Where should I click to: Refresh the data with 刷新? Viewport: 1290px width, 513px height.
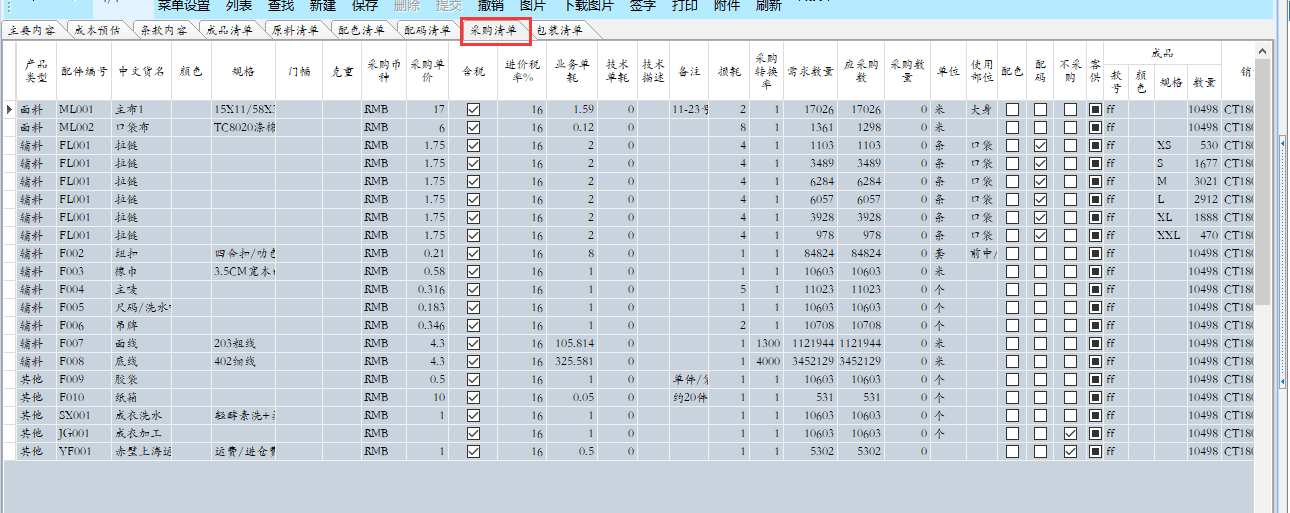769,5
